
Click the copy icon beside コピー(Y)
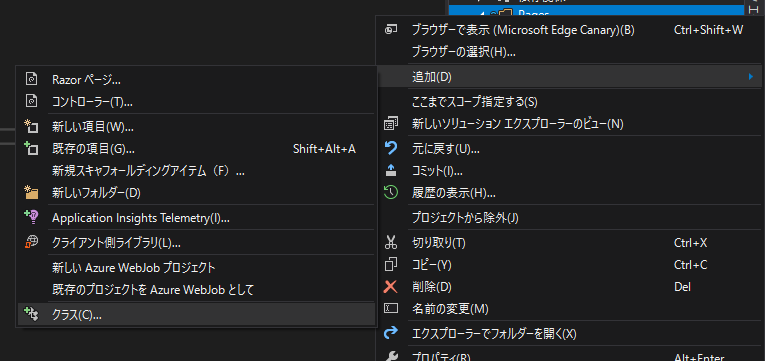click(391, 265)
